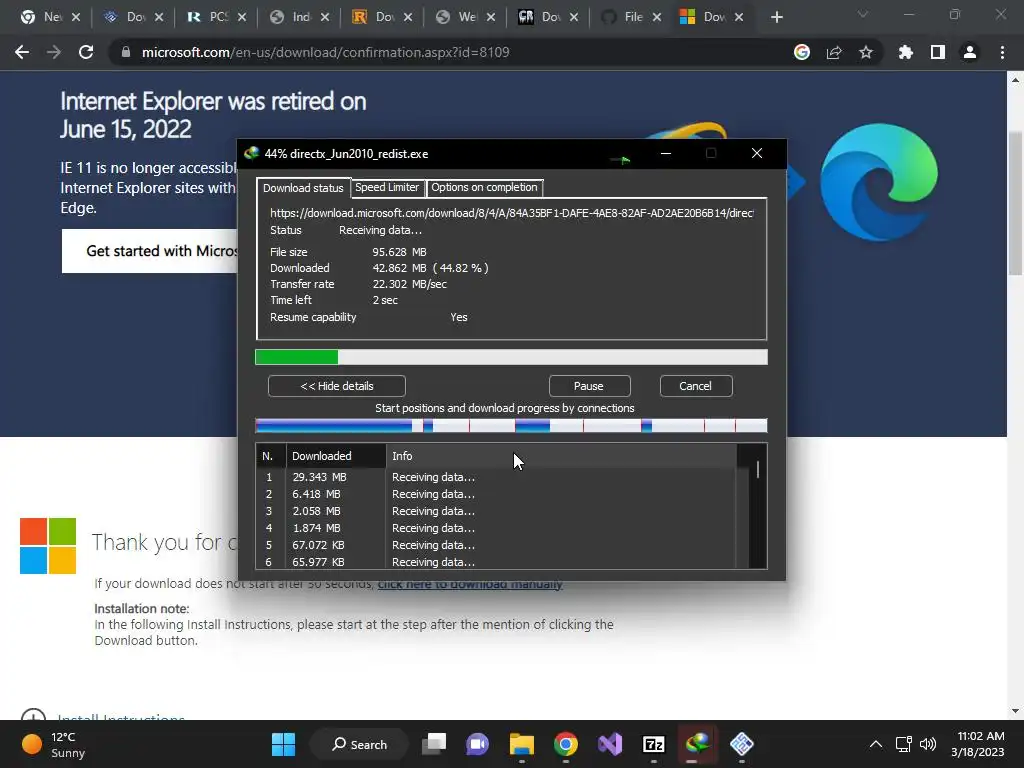This screenshot has height=768, width=1024.
Task: Open volume control tray icon
Action: coord(927,744)
